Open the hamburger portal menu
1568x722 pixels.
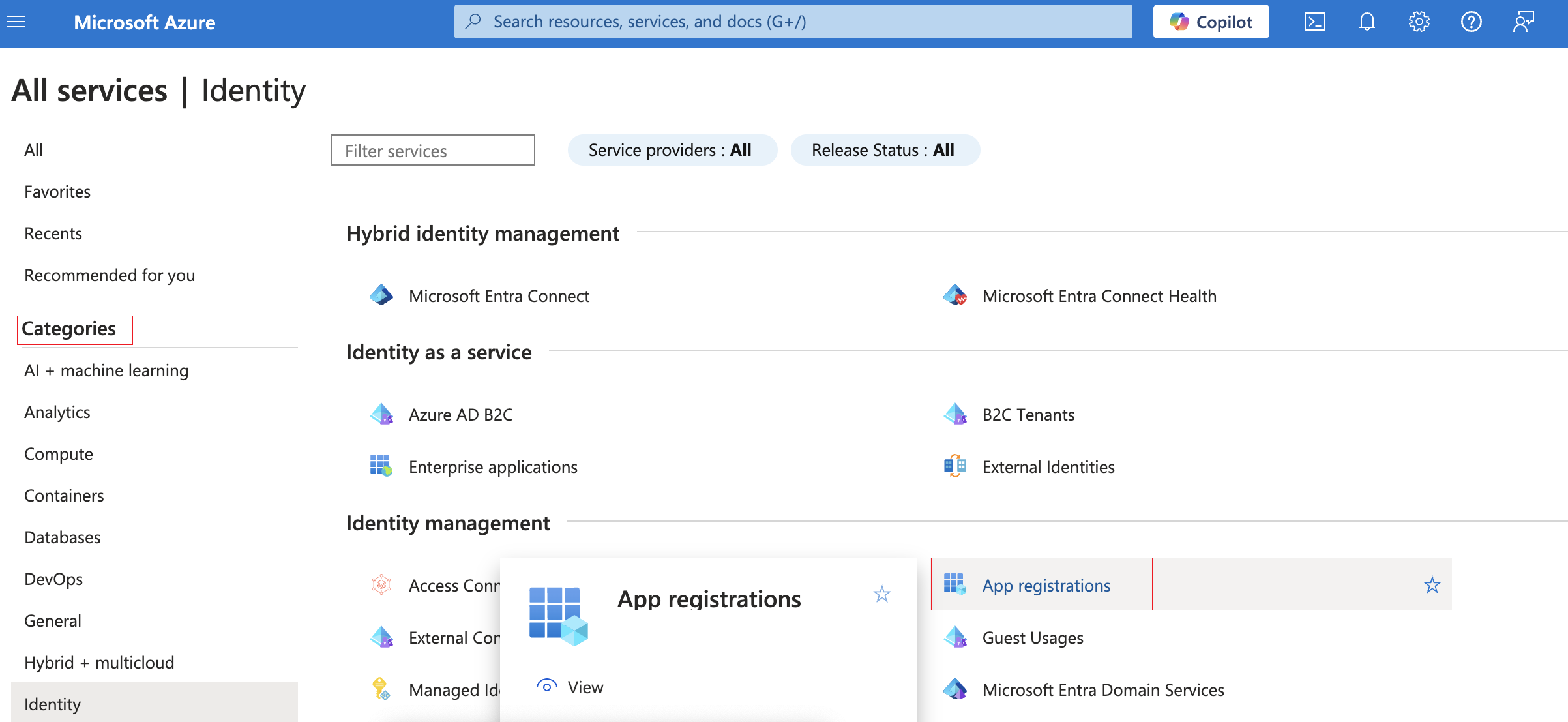(x=16, y=22)
